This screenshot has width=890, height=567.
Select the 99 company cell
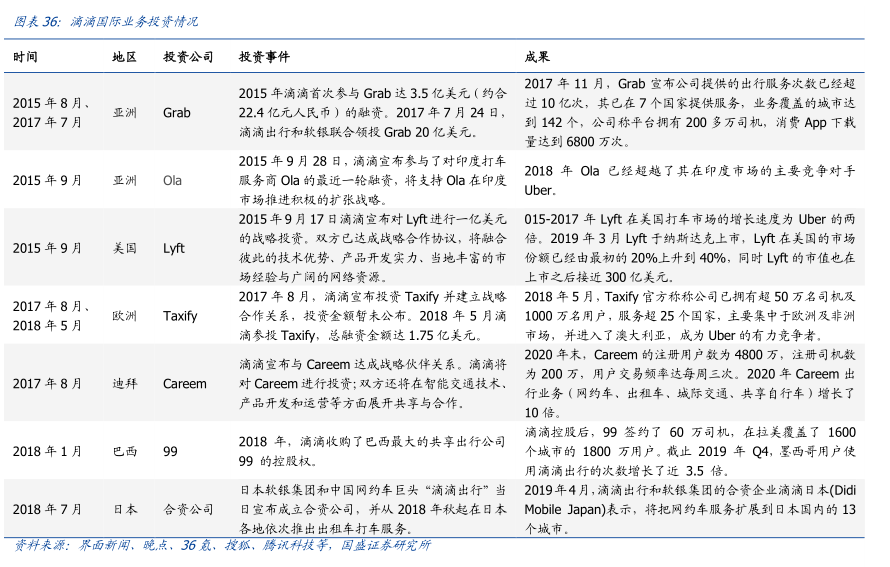(x=170, y=451)
